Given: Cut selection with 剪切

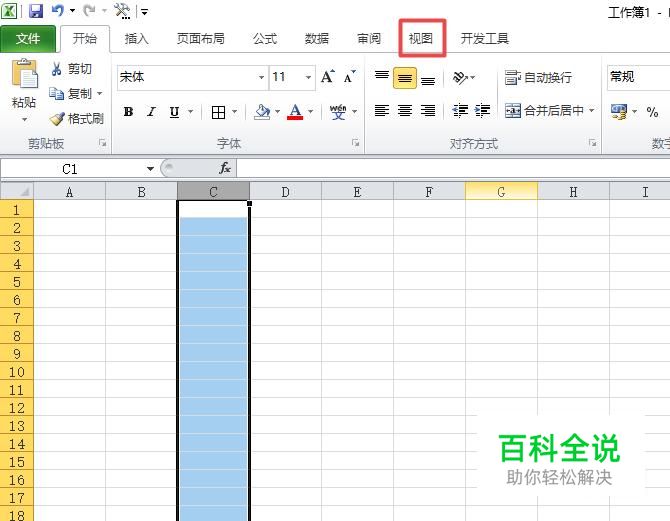Looking at the screenshot, I should pos(71,69).
